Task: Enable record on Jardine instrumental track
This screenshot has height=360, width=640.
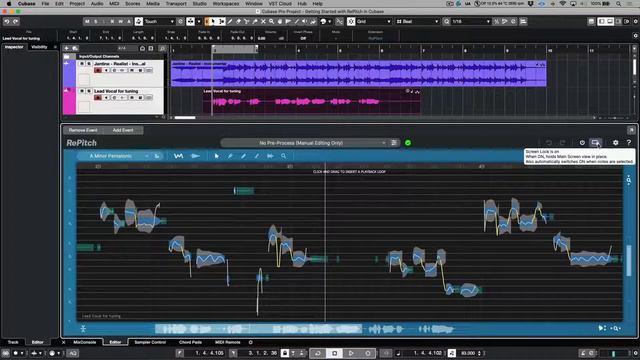Action: (x=98, y=70)
